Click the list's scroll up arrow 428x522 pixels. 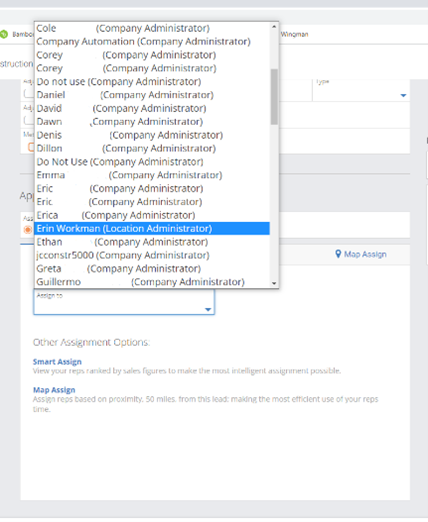tap(274, 27)
